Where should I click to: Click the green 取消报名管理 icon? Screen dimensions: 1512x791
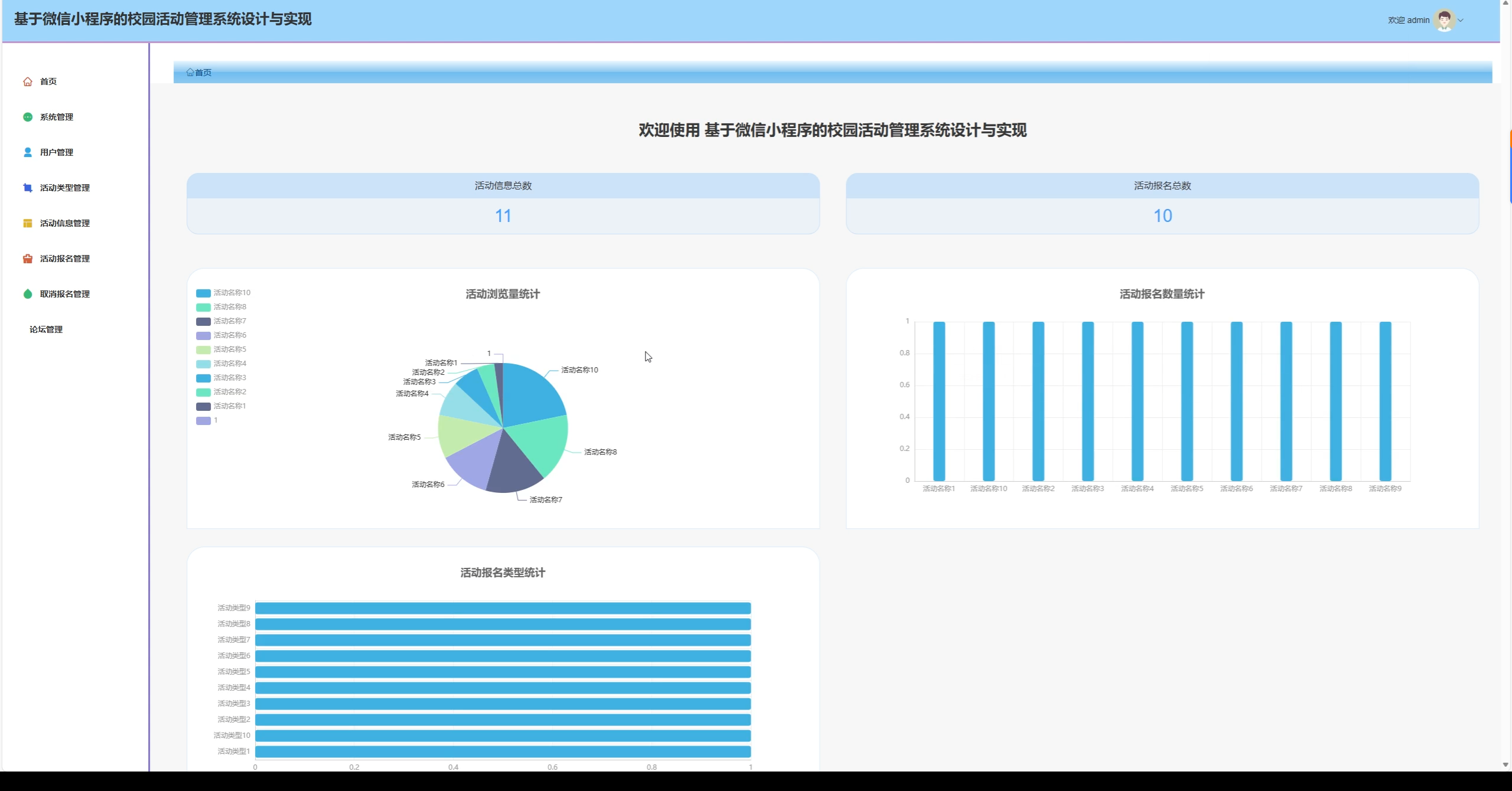coord(27,294)
